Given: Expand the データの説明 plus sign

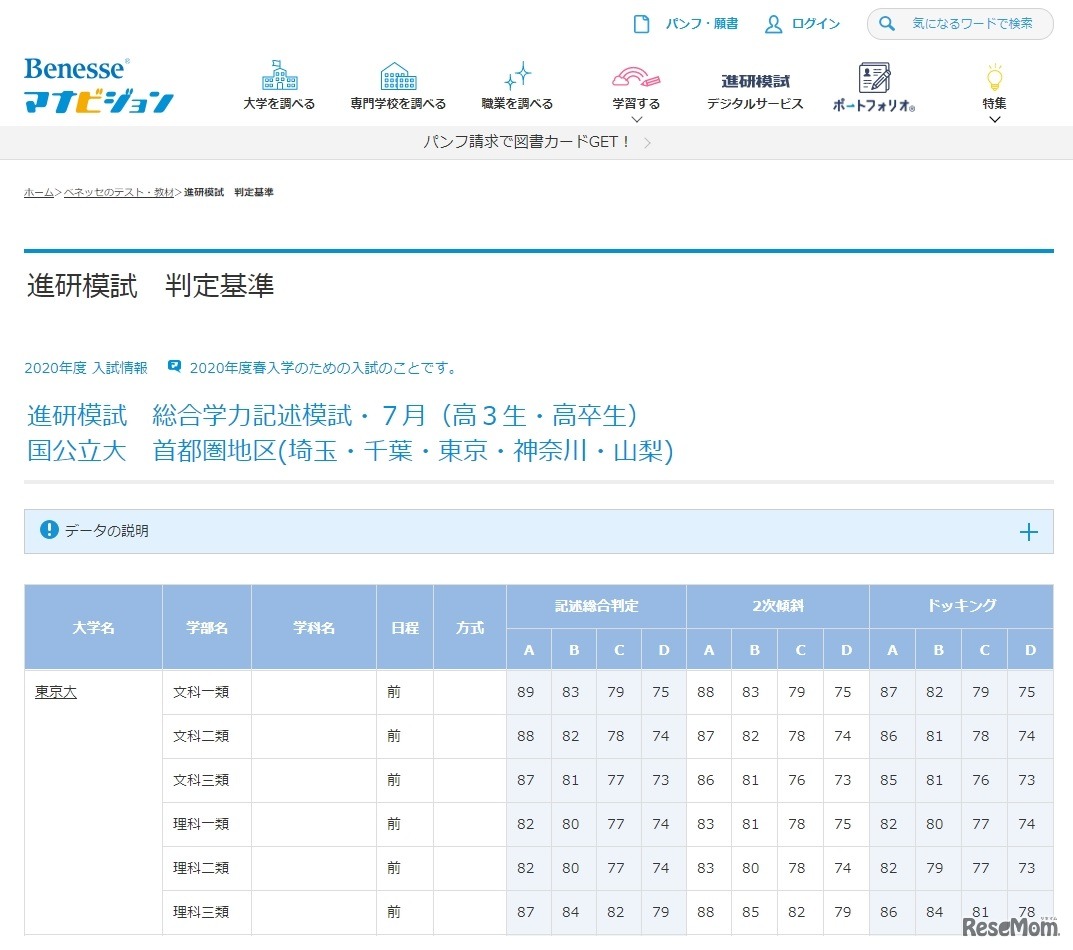Looking at the screenshot, I should click(1028, 532).
